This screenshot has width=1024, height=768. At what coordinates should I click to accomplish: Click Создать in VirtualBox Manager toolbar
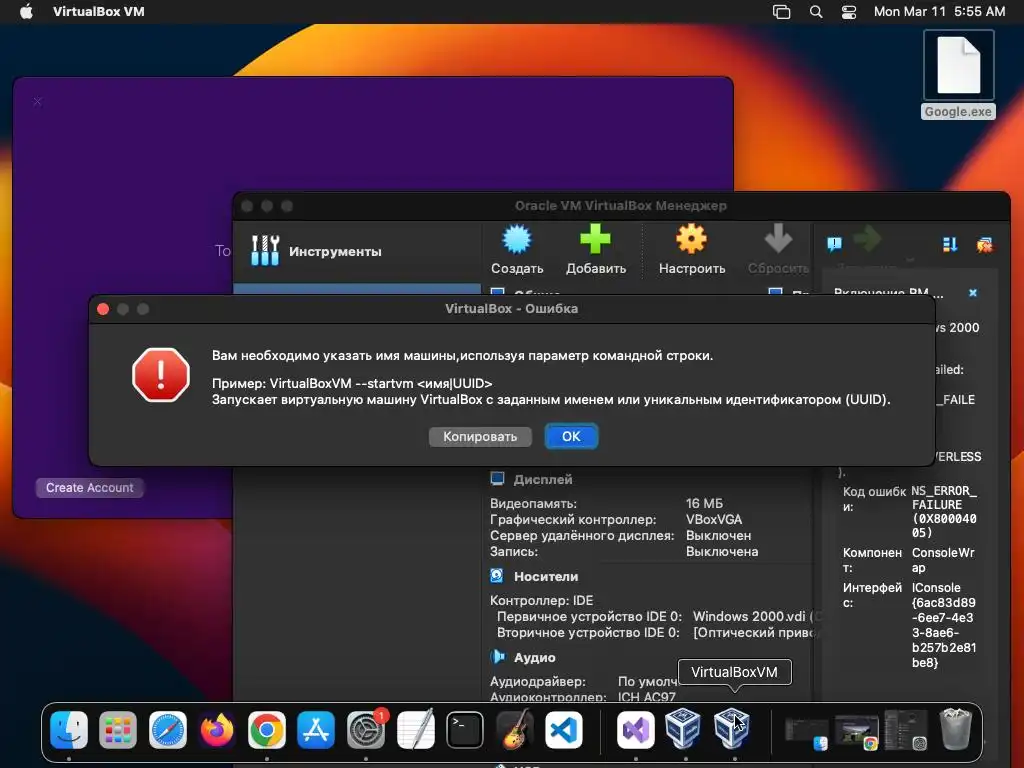coord(517,249)
